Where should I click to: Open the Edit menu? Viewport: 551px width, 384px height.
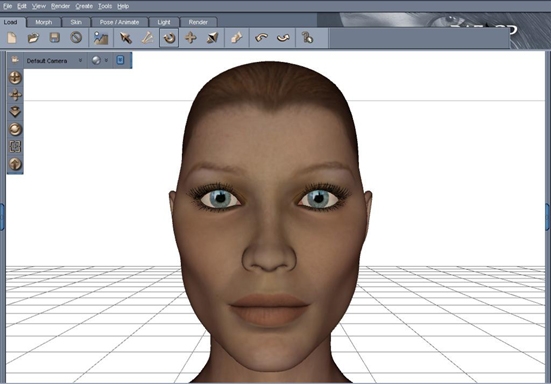[22, 6]
